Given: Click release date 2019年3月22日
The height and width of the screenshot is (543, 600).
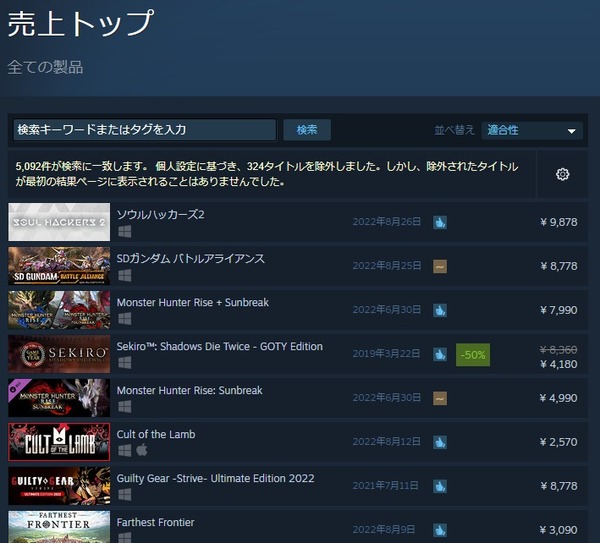Looking at the screenshot, I should pos(386,354).
